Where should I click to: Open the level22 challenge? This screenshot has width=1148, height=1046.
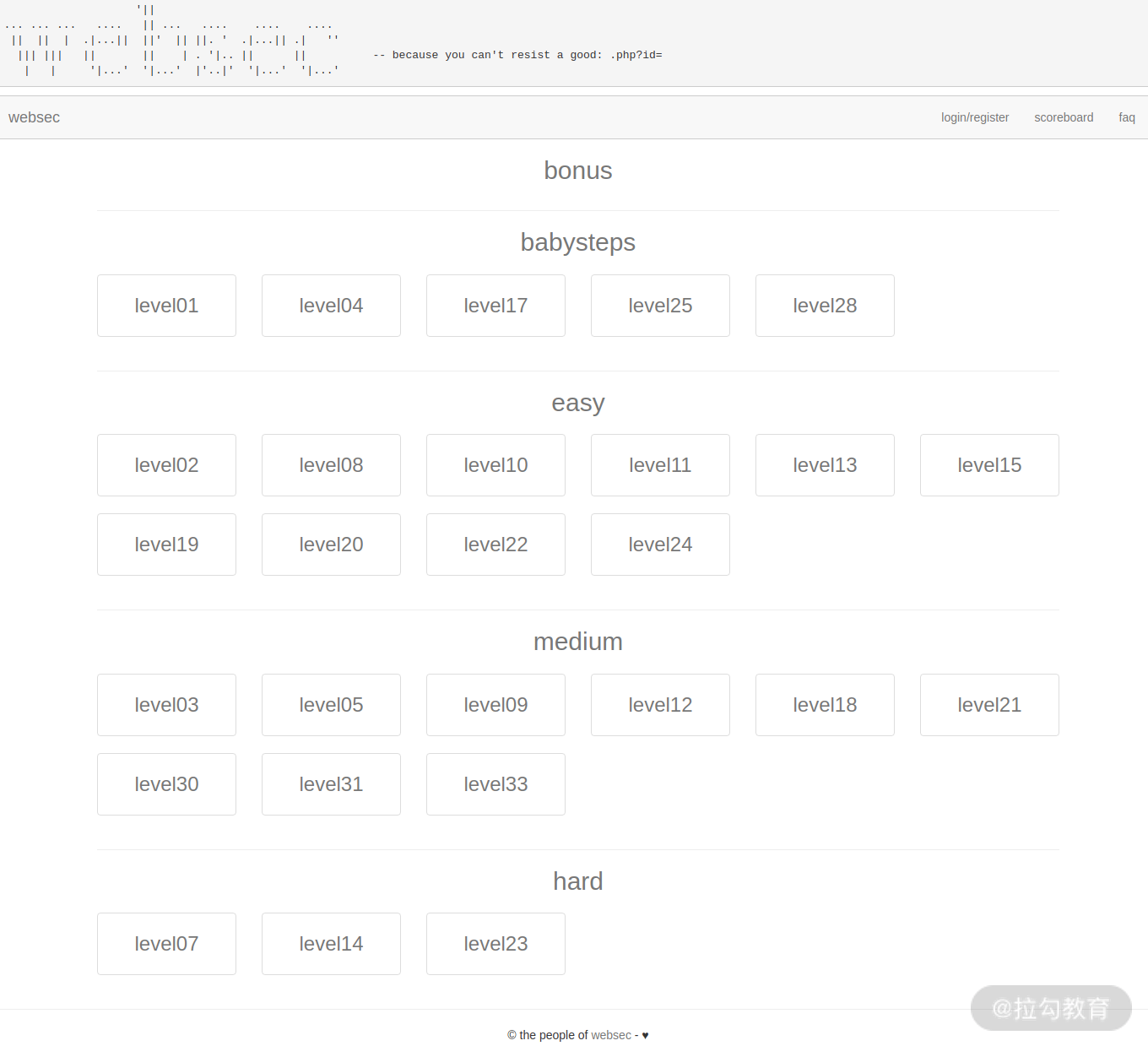(x=495, y=545)
